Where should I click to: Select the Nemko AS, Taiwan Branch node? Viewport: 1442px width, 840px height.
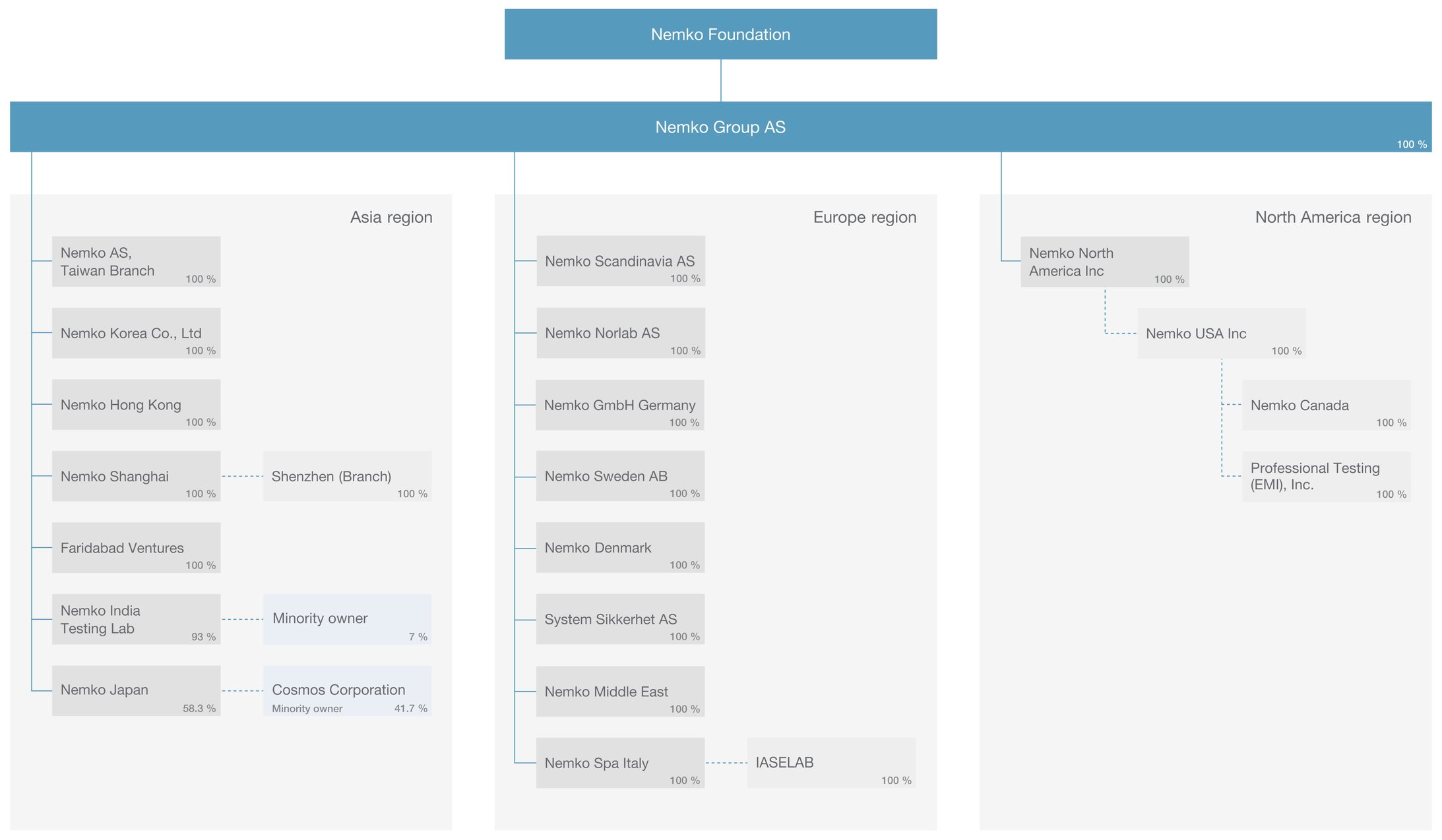point(136,261)
